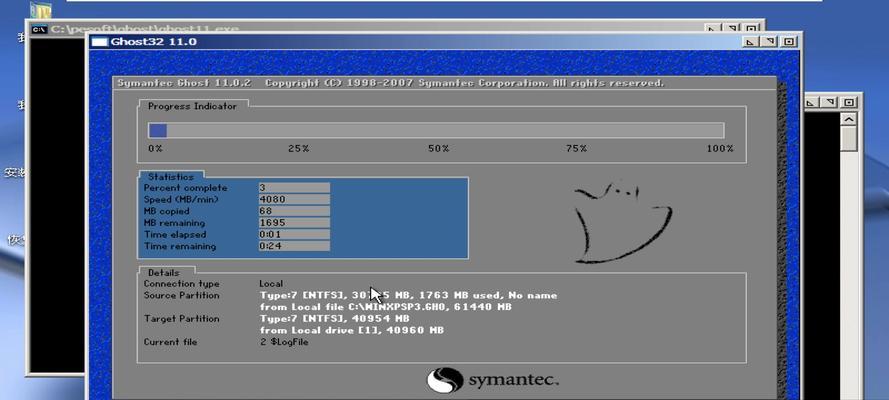
Task: Click the '100%' progress scale label
Action: (x=720, y=148)
